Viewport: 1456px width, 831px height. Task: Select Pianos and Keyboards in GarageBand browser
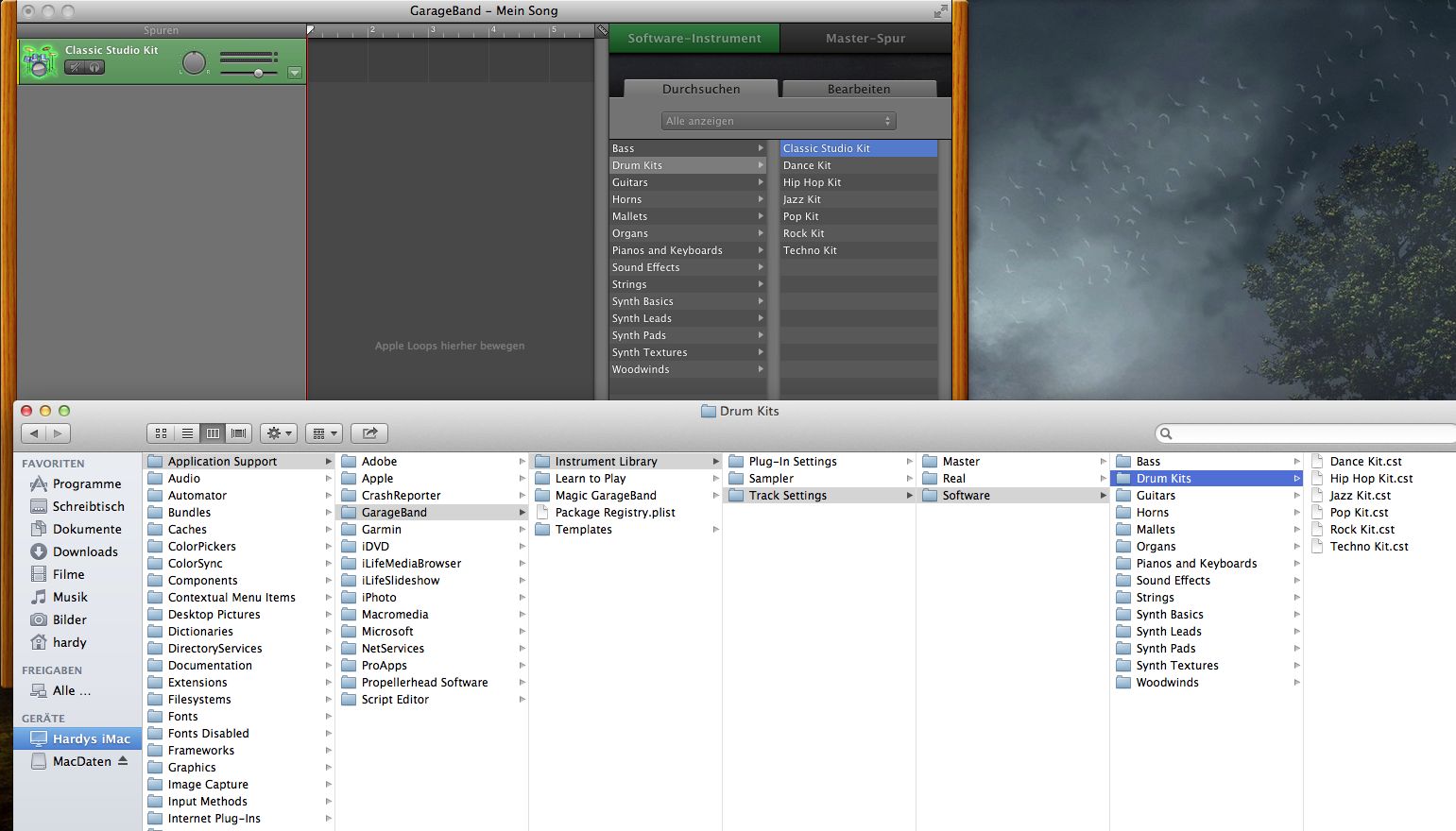click(x=688, y=250)
